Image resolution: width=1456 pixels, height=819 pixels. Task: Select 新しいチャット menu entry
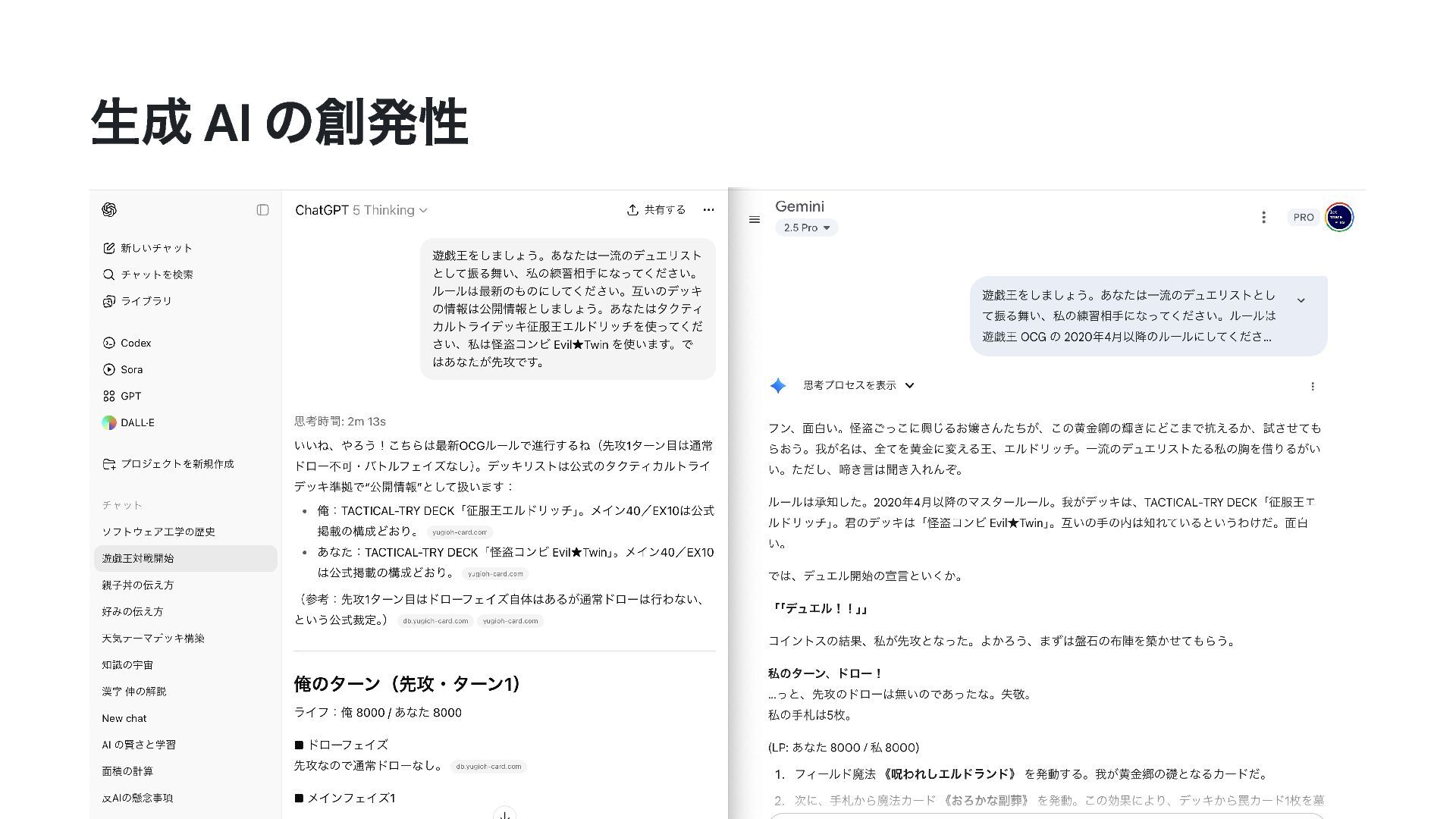[x=186, y=248]
